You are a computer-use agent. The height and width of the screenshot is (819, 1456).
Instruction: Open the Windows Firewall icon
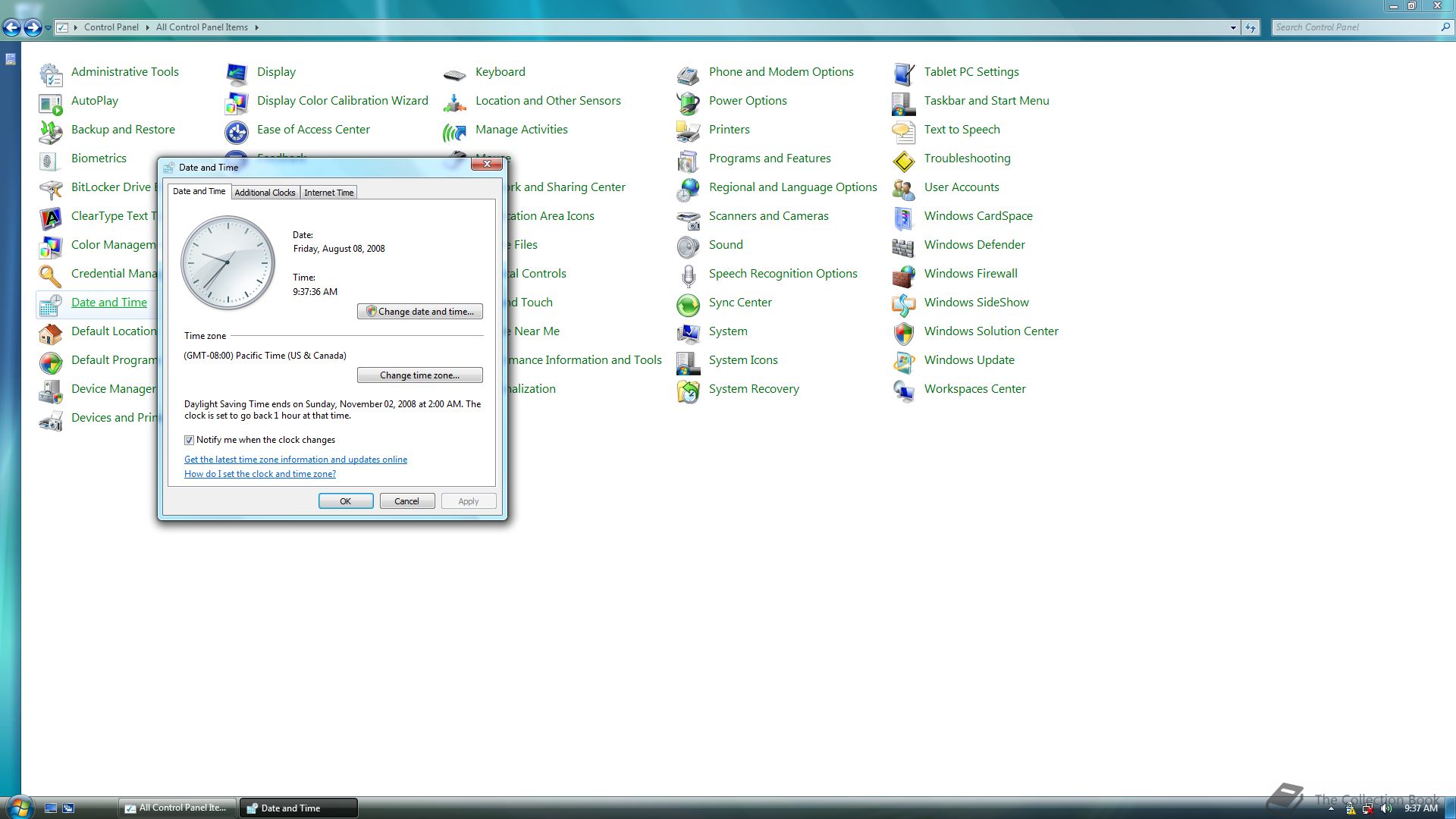(904, 275)
